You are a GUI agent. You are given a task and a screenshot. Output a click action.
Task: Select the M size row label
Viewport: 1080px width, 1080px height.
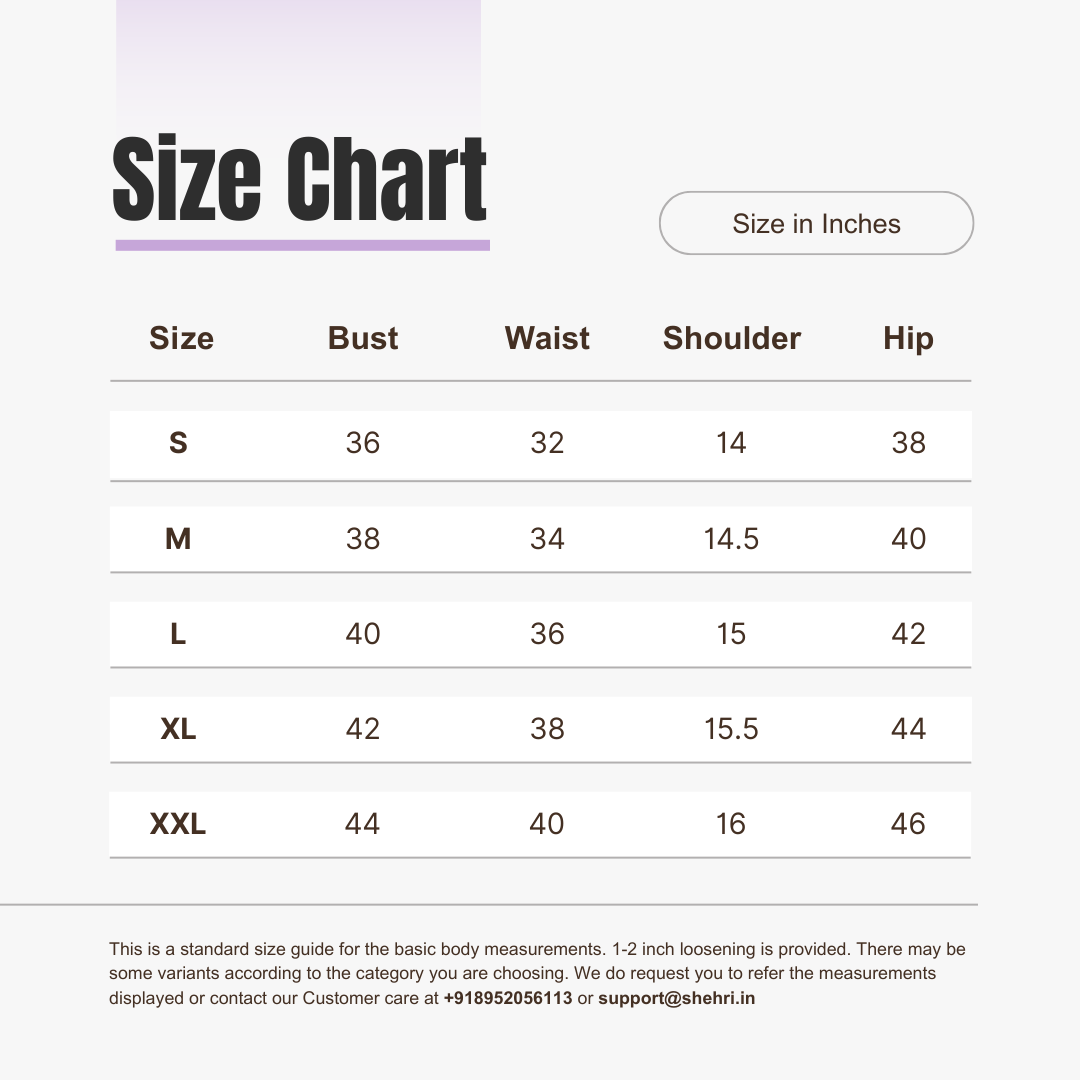coord(178,539)
